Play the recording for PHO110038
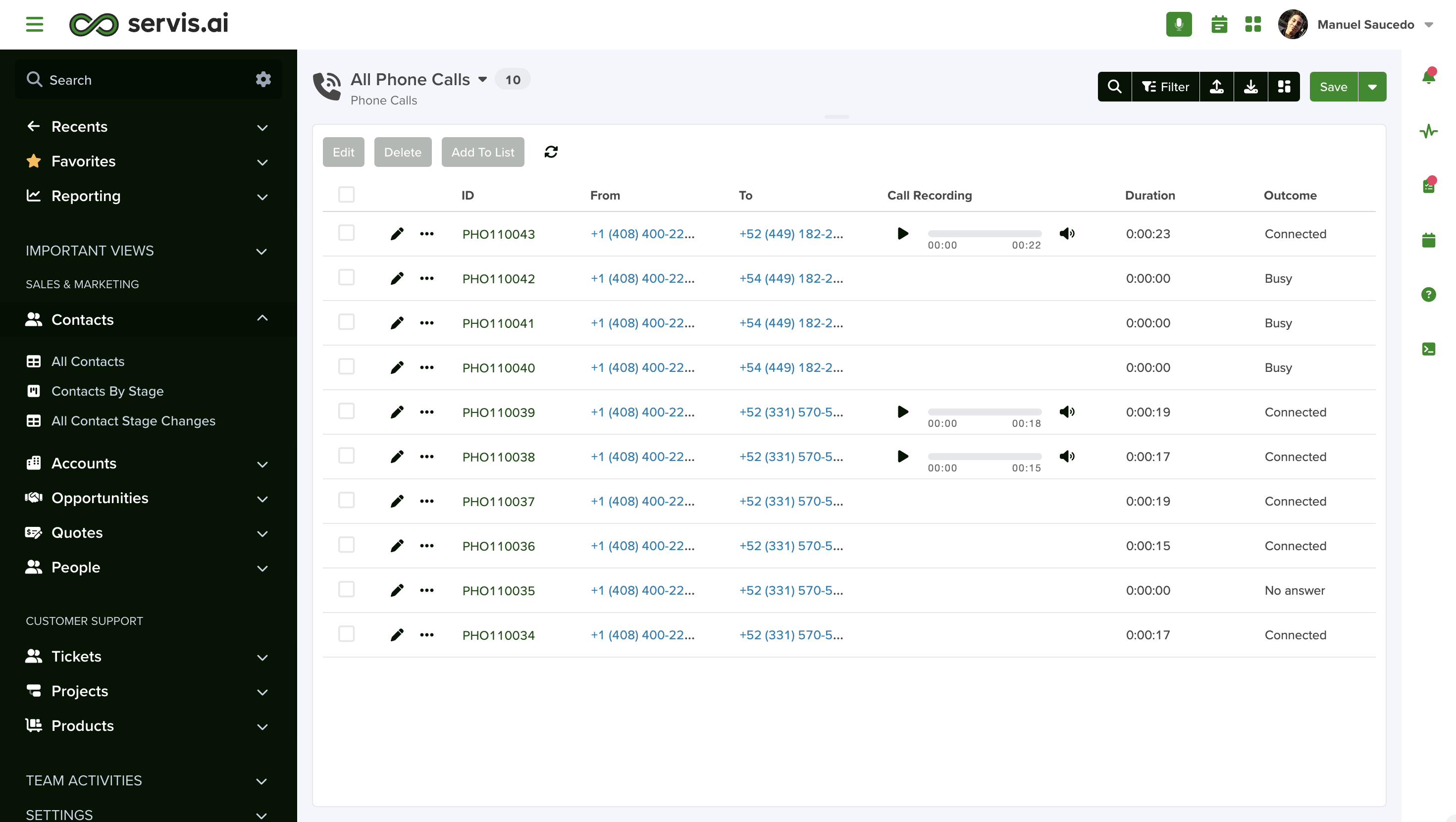The width and height of the screenshot is (1456, 822). [903, 456]
